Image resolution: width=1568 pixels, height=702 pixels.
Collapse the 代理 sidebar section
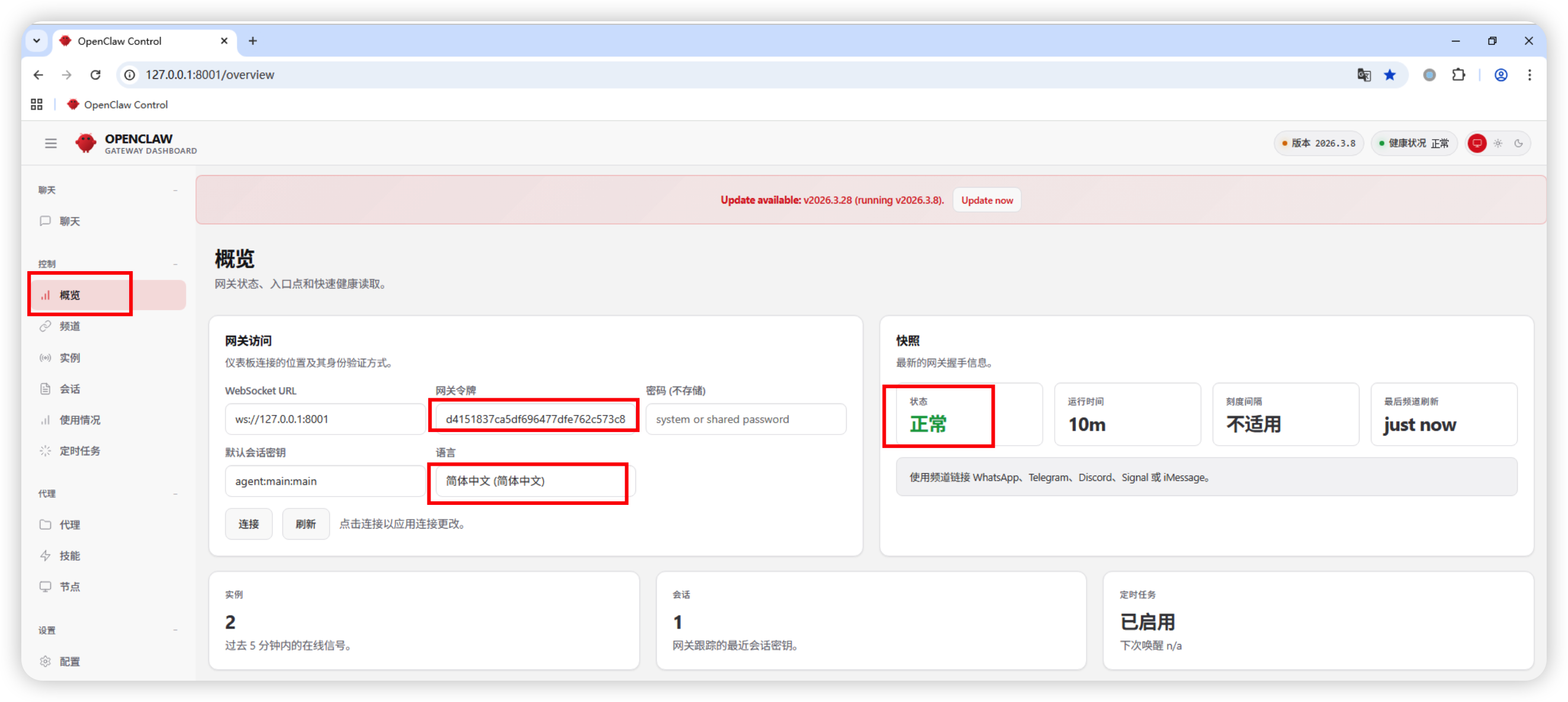tap(175, 494)
